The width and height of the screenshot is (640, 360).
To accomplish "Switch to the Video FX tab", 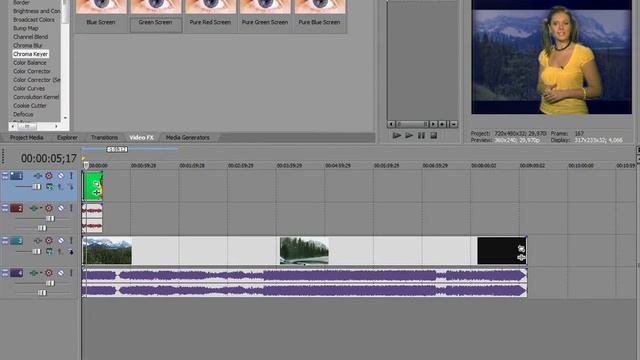I will (141, 138).
